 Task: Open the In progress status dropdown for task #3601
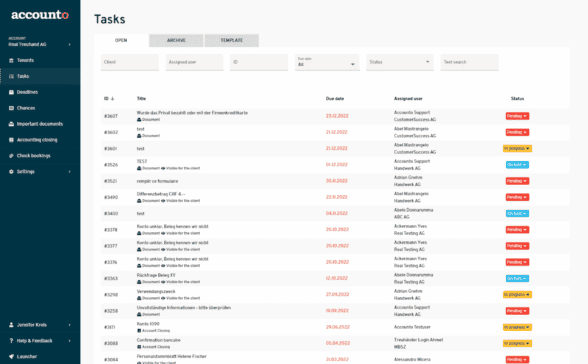point(517,148)
